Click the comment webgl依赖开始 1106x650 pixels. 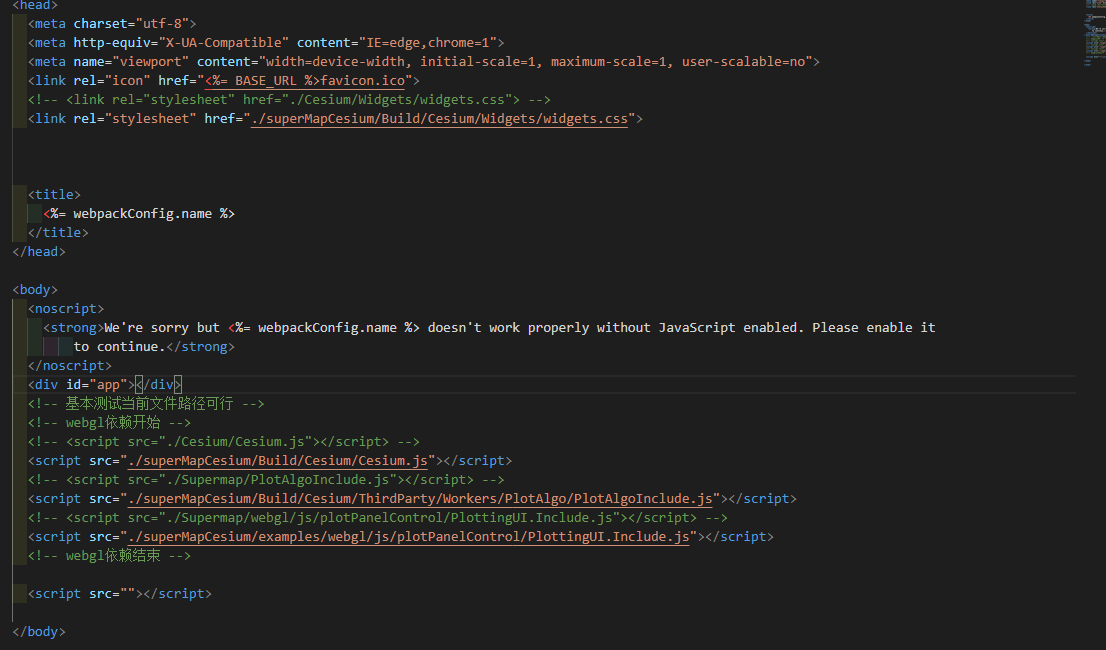109,423
